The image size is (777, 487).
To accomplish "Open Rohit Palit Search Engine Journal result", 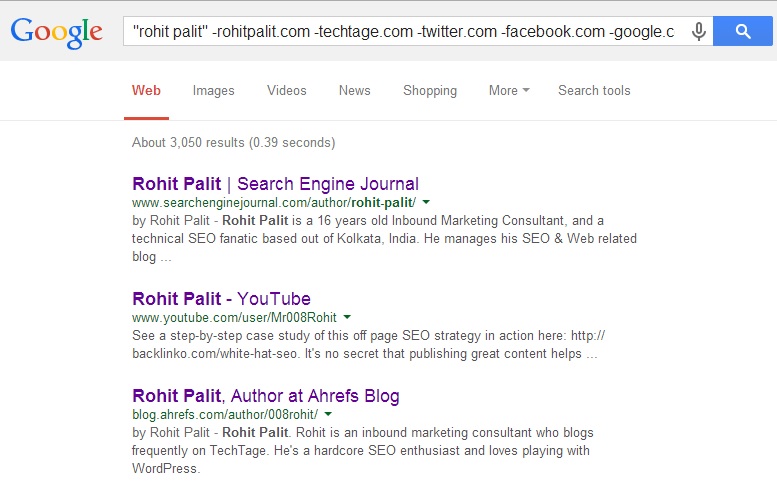I will pyautogui.click(x=276, y=184).
